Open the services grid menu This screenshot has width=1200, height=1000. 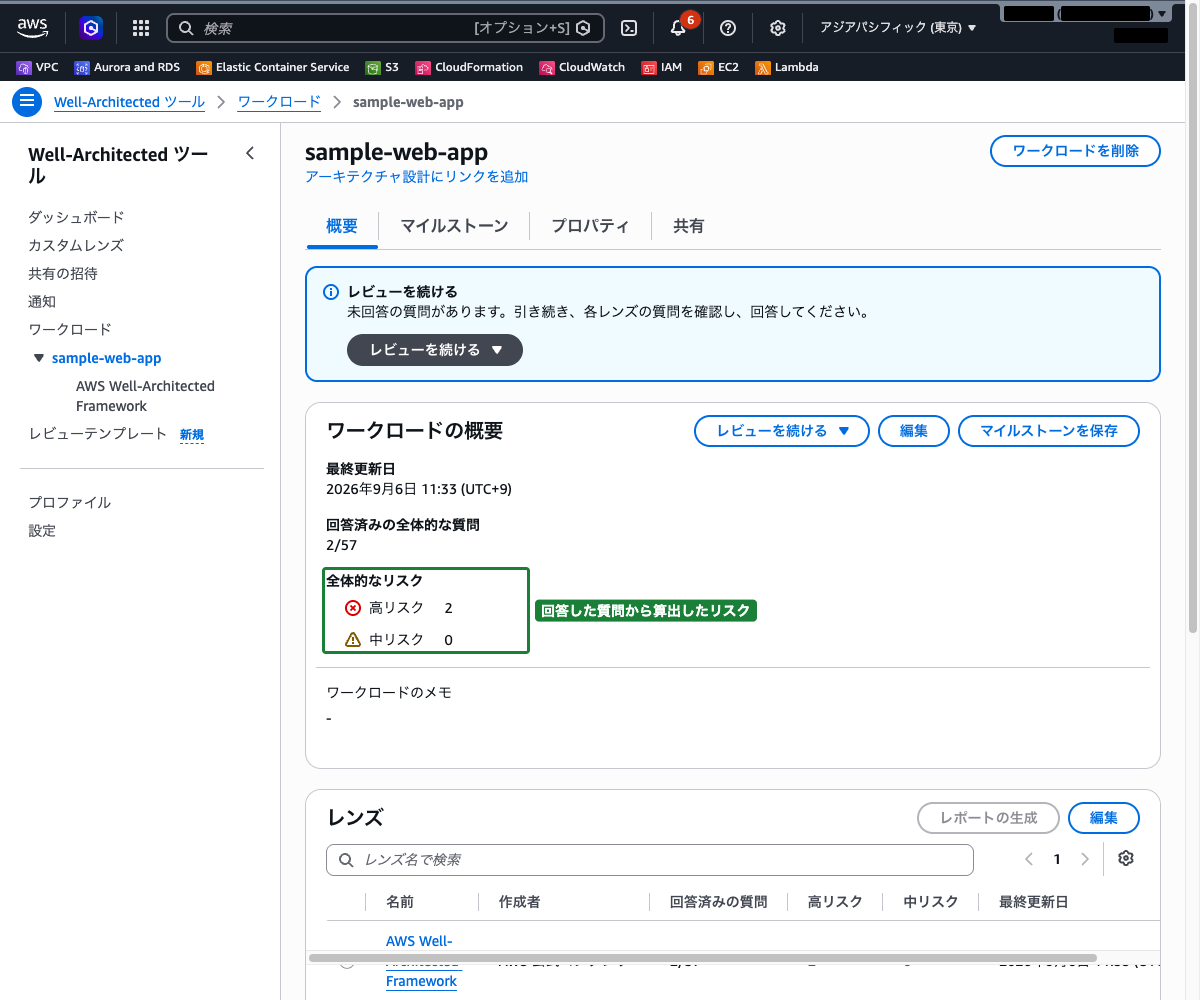tap(141, 28)
